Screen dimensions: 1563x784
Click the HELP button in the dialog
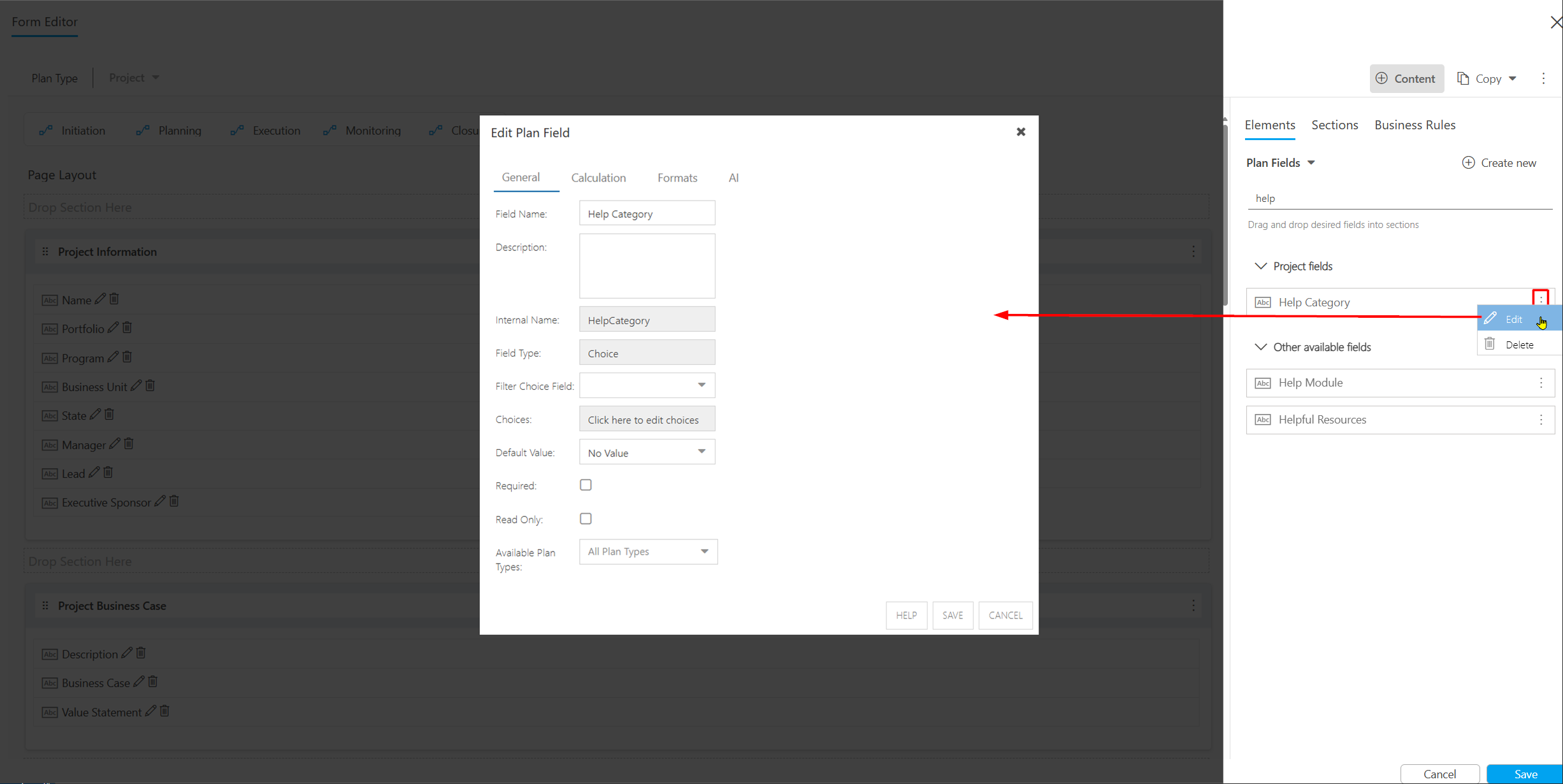[906, 615]
